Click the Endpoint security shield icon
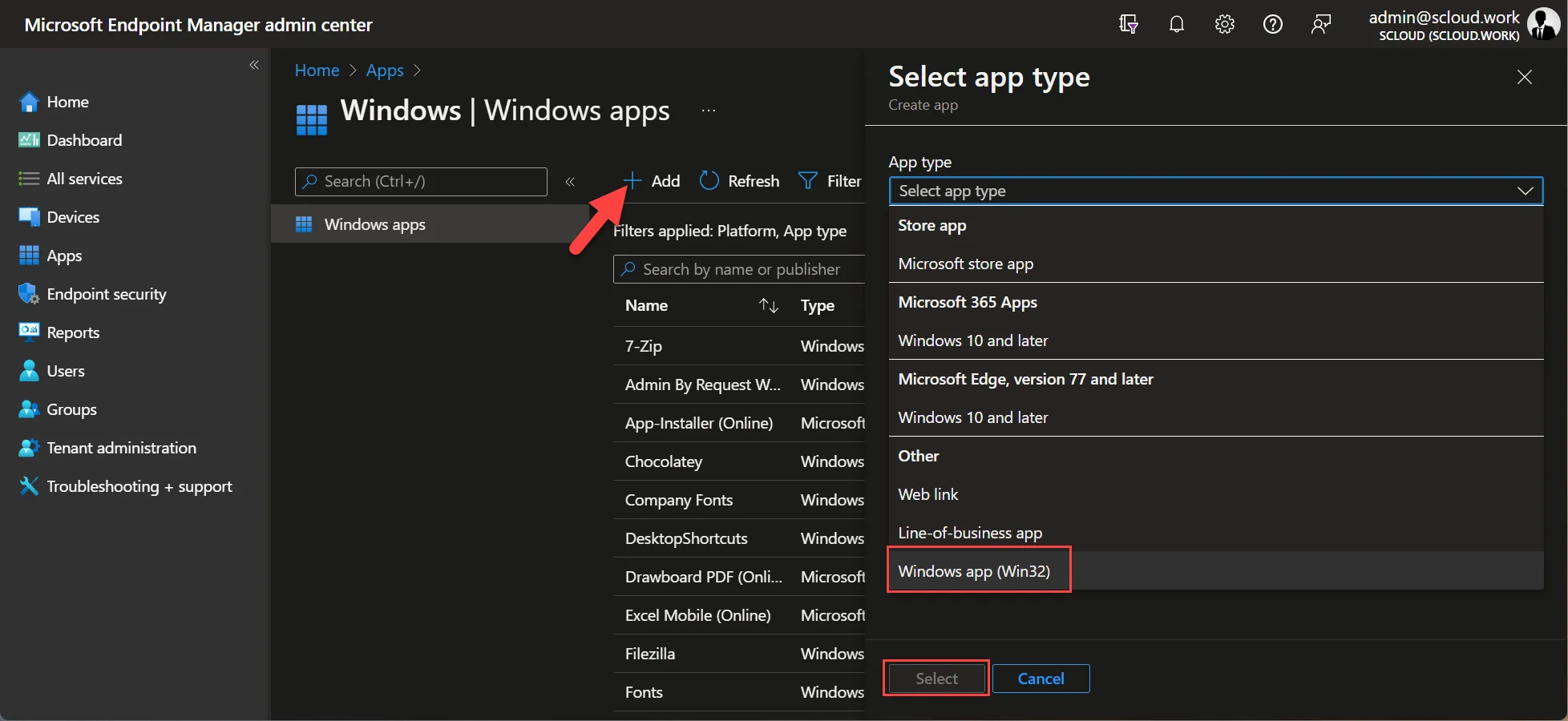The width and height of the screenshot is (1568, 721). tap(29, 294)
